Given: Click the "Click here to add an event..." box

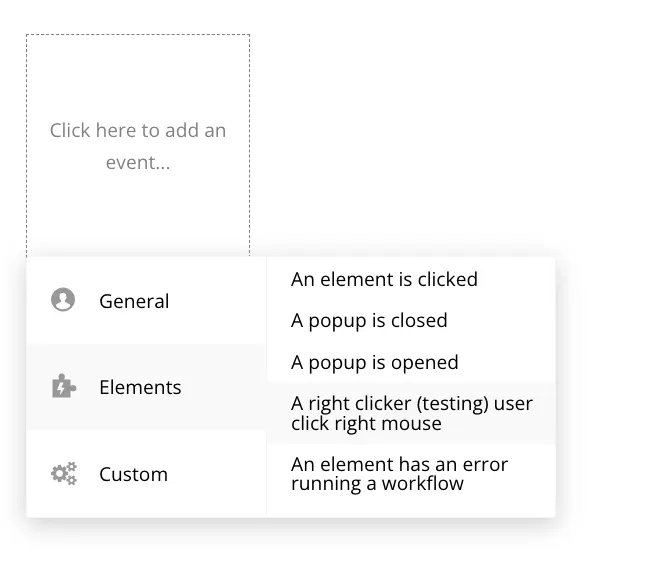Looking at the screenshot, I should point(138,146).
